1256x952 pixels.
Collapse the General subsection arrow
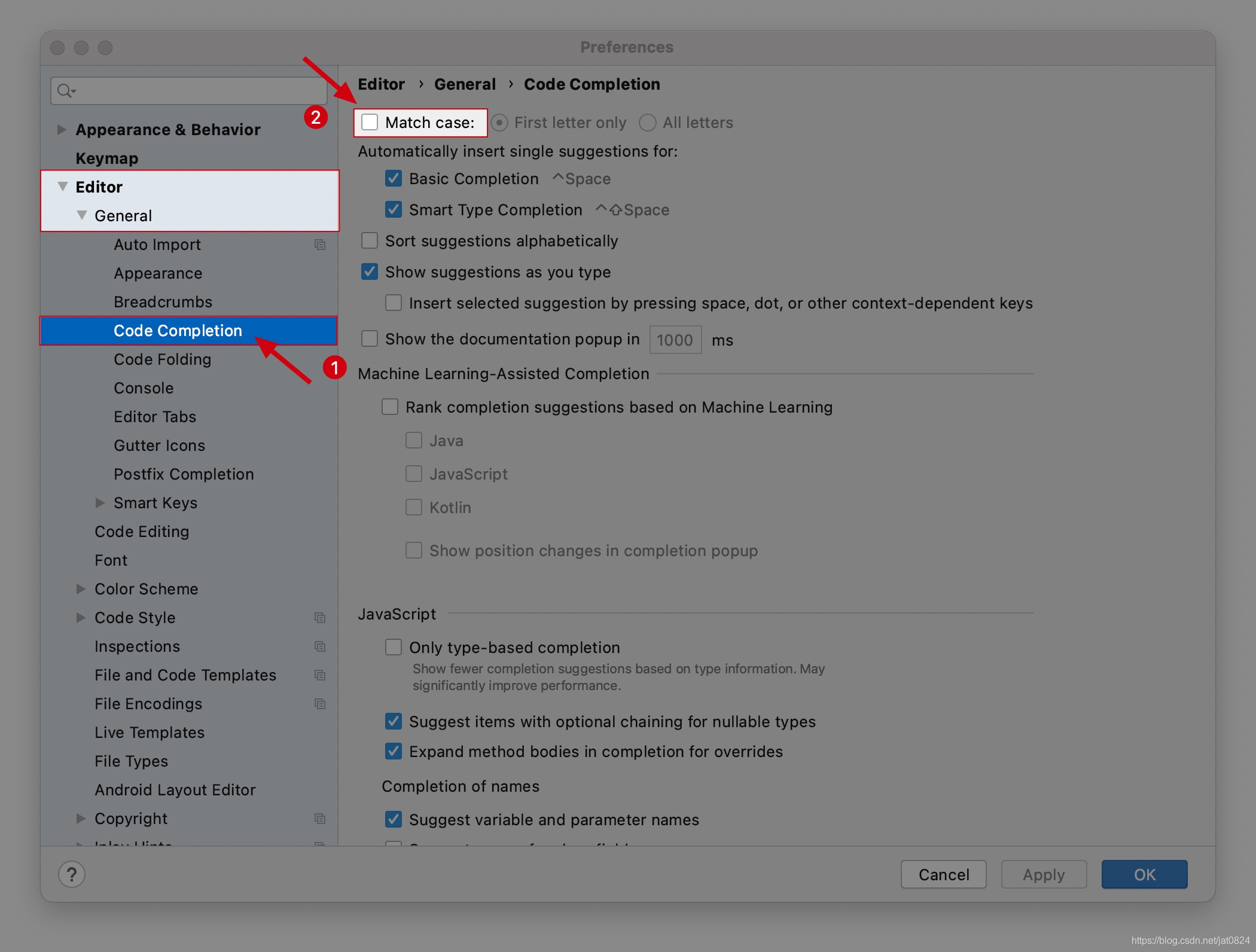click(x=82, y=215)
